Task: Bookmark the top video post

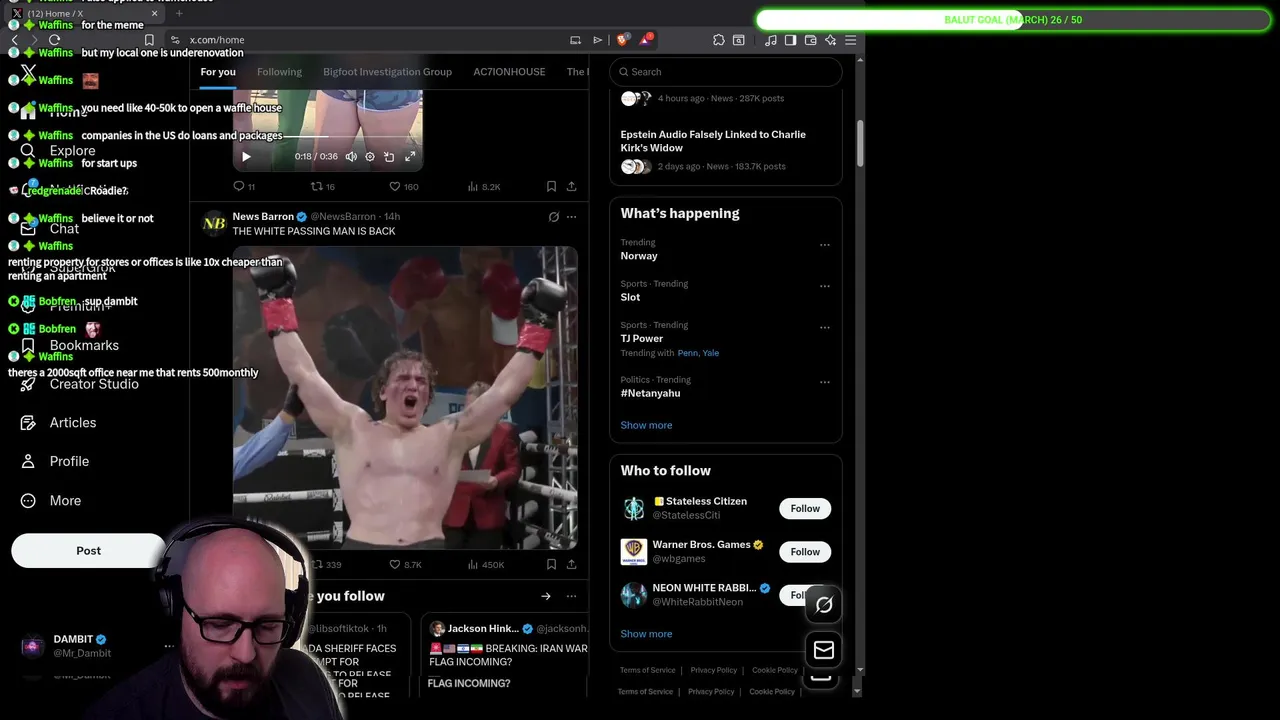Action: (551, 186)
